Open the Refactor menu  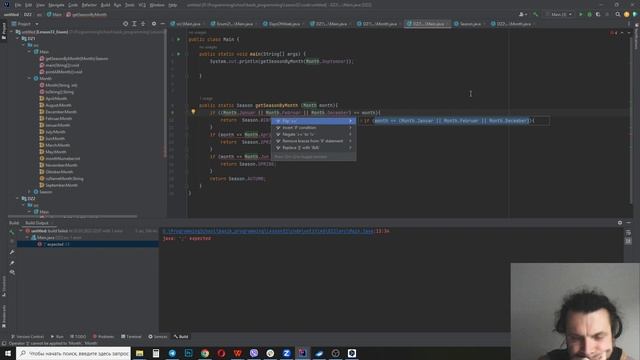tap(89, 5)
